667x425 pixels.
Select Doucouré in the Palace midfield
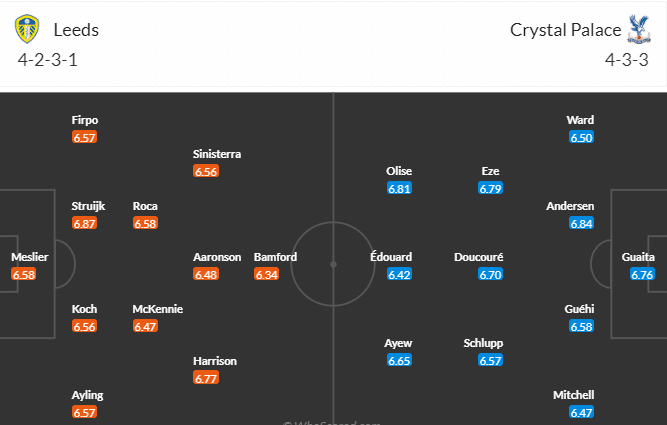pos(478,257)
